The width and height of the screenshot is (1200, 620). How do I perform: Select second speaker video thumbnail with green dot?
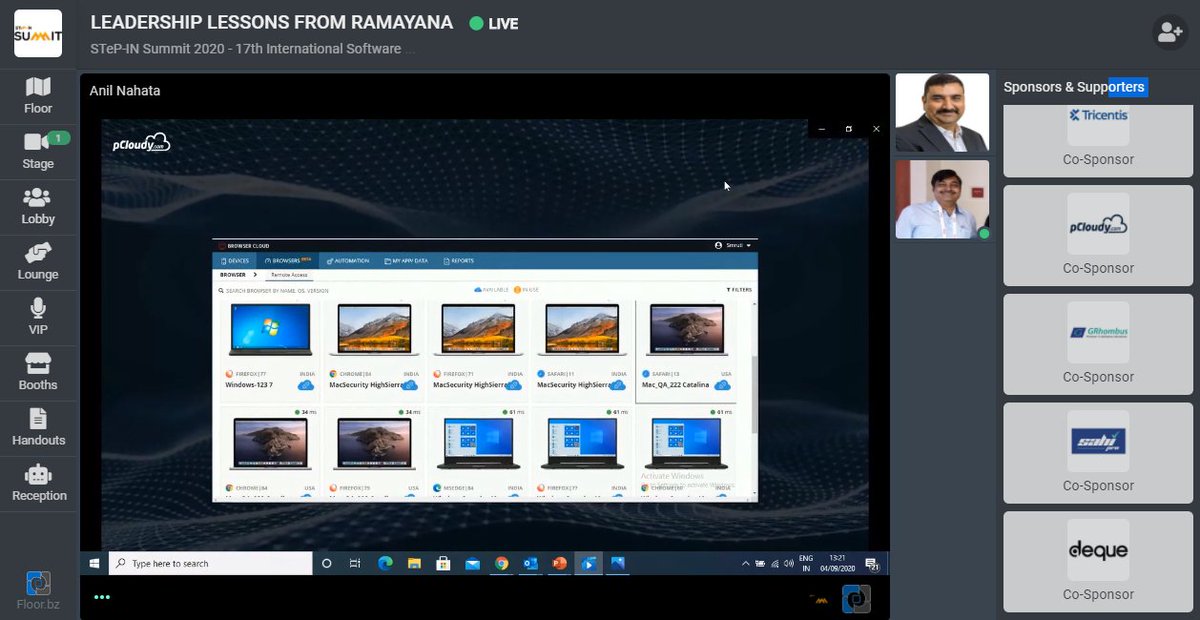click(942, 199)
